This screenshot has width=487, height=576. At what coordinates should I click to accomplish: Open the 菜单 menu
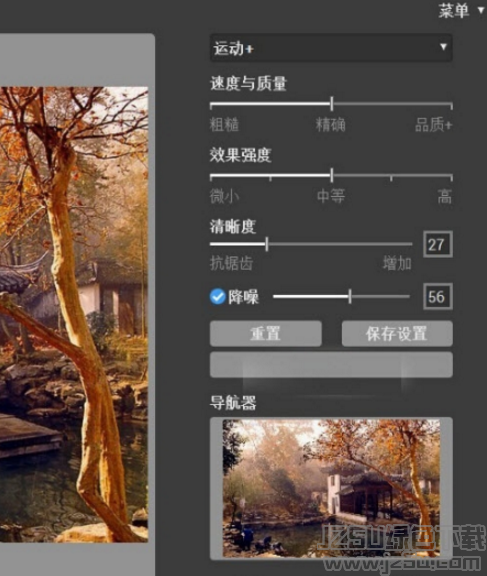(462, 10)
